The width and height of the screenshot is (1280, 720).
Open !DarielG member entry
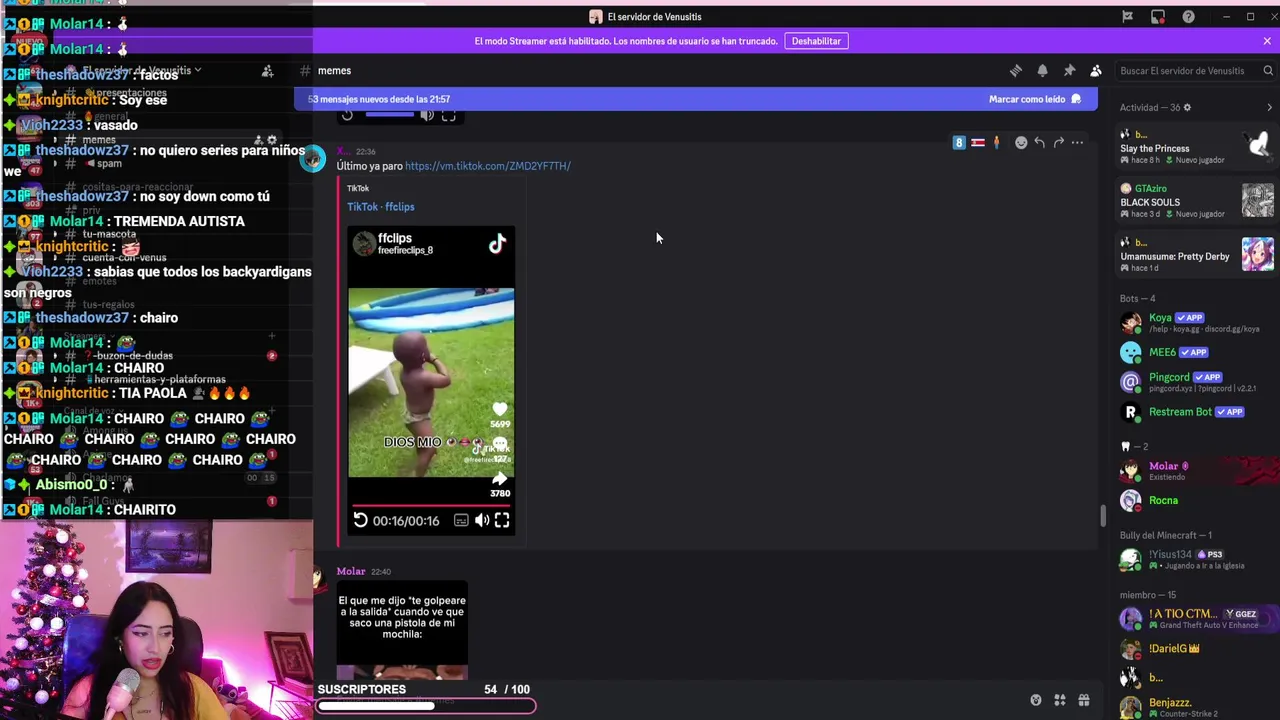[1196, 648]
